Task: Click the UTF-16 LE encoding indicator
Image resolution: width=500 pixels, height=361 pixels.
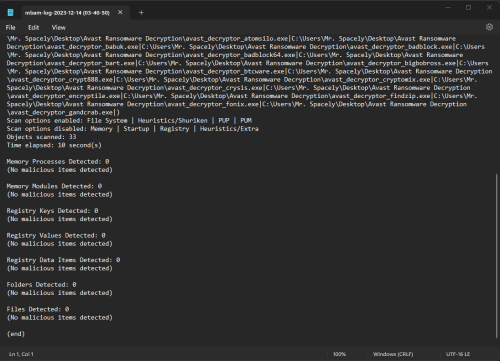Action: point(458,354)
